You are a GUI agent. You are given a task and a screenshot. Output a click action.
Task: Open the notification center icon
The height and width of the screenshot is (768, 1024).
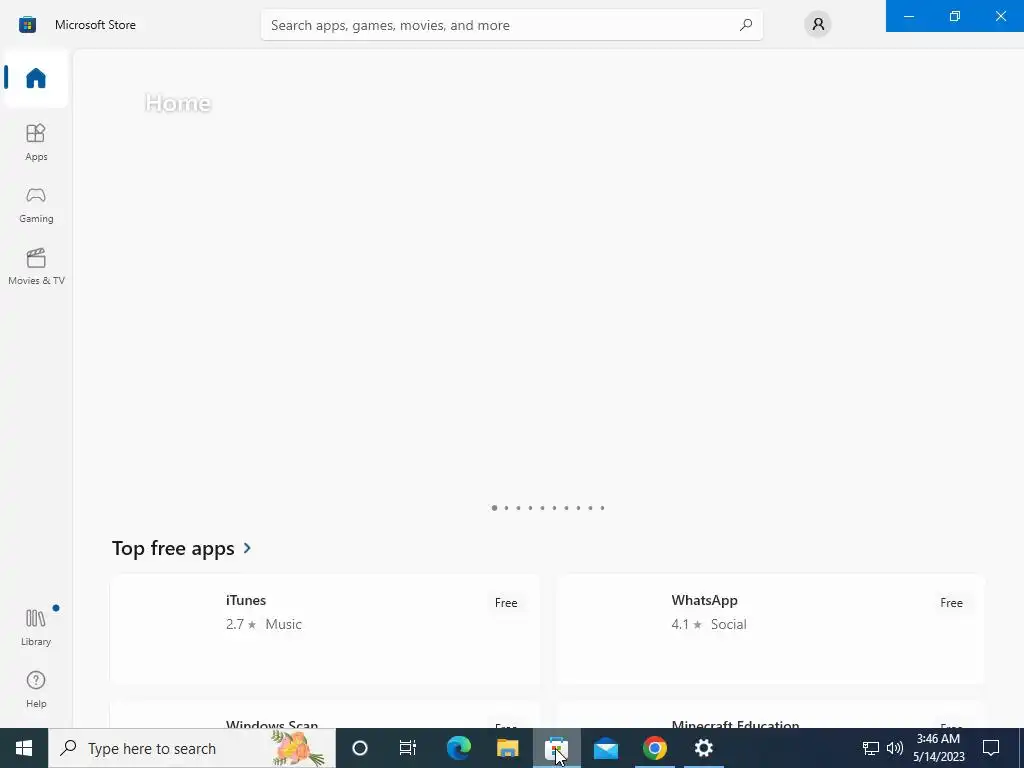tap(991, 748)
